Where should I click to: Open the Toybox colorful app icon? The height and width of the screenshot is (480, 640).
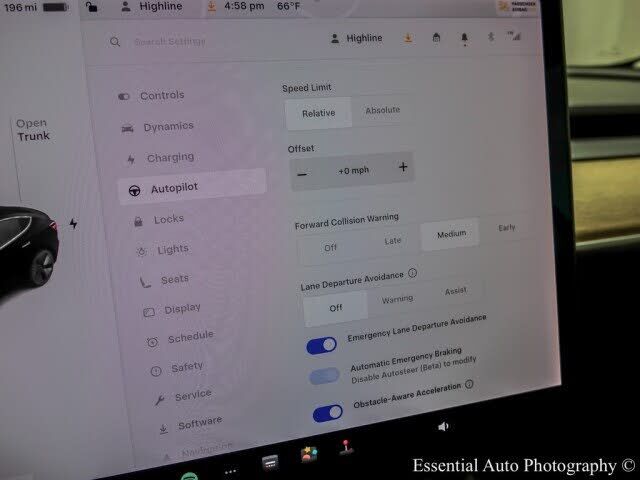click(x=309, y=454)
